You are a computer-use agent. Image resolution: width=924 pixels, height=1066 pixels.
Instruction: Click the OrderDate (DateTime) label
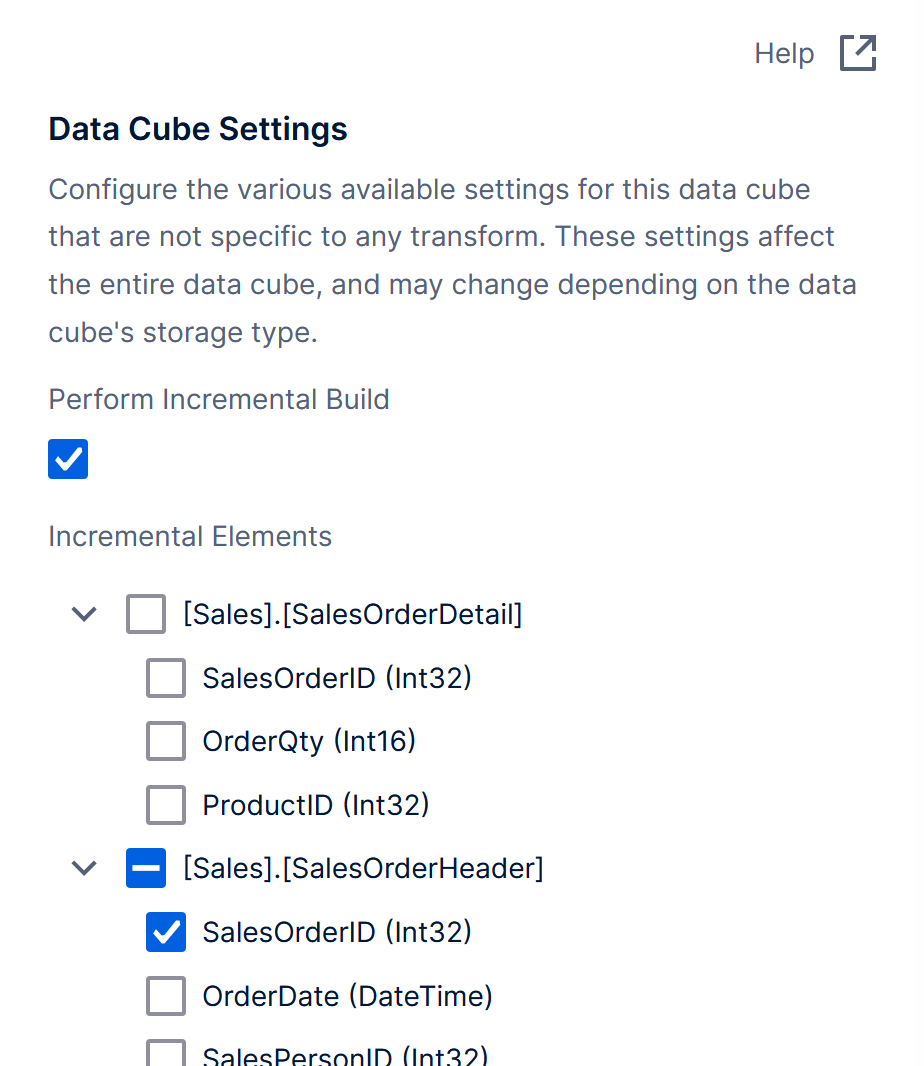click(347, 996)
